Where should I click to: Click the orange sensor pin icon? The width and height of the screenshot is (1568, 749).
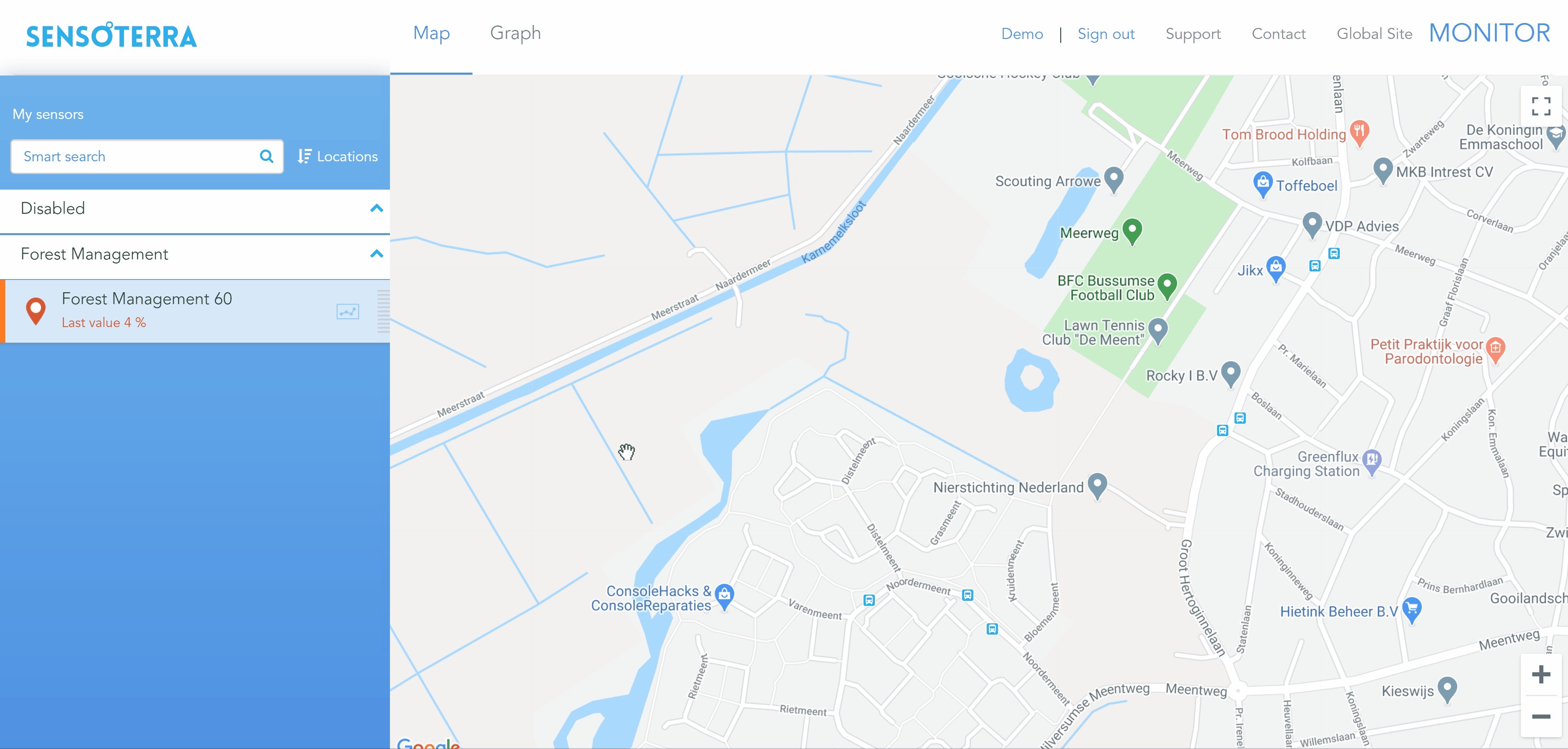coord(36,311)
